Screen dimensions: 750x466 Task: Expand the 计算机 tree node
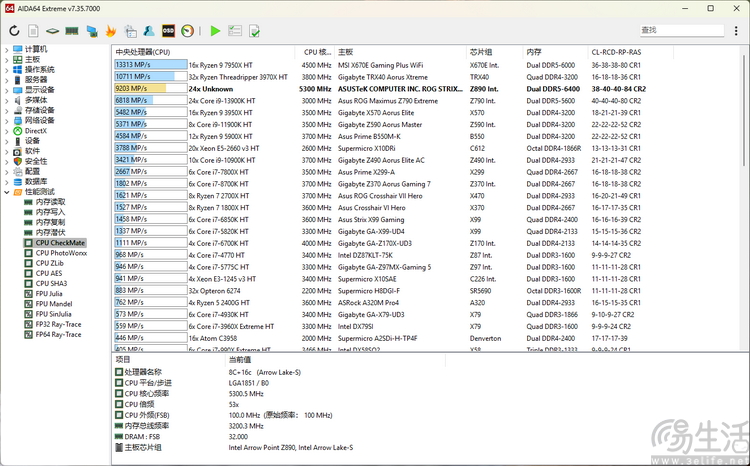[7, 49]
